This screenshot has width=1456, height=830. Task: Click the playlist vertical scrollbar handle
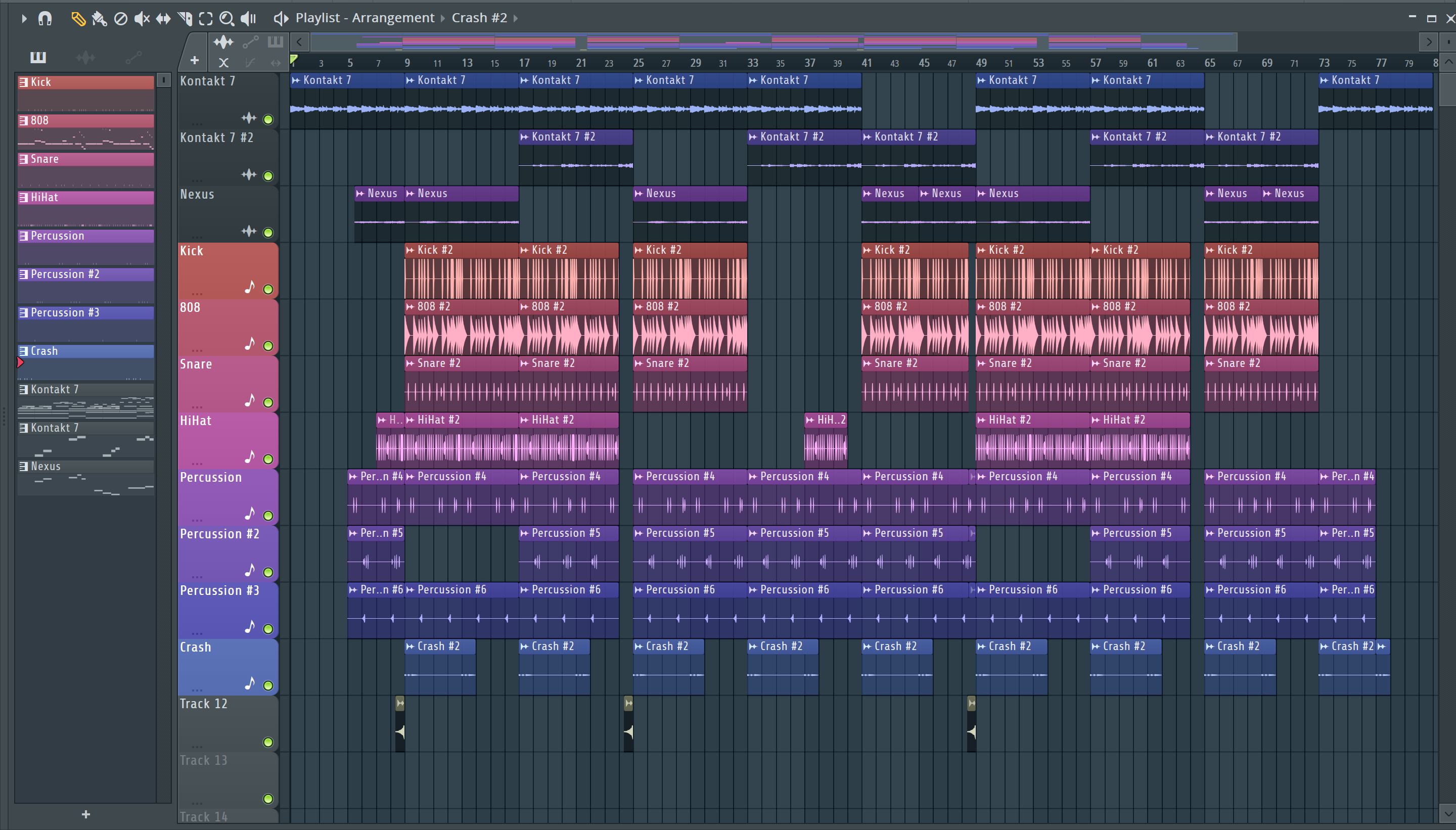pos(1448,89)
